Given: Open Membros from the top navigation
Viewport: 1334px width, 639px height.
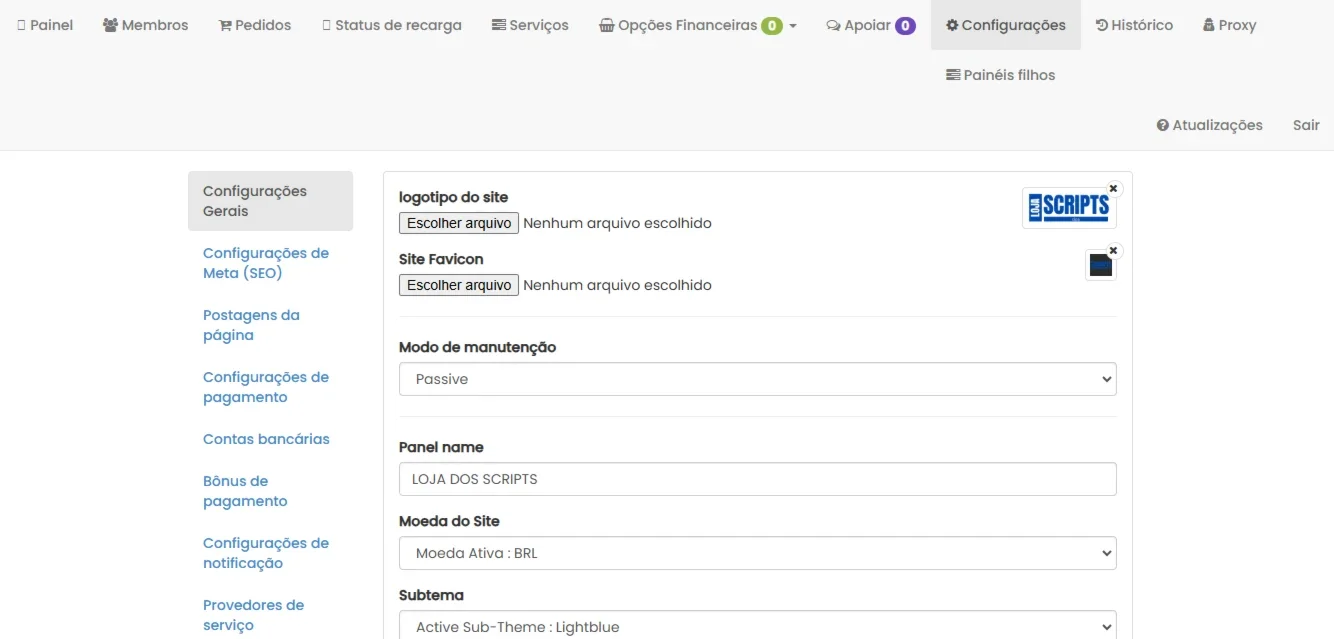Looking at the screenshot, I should [x=145, y=25].
